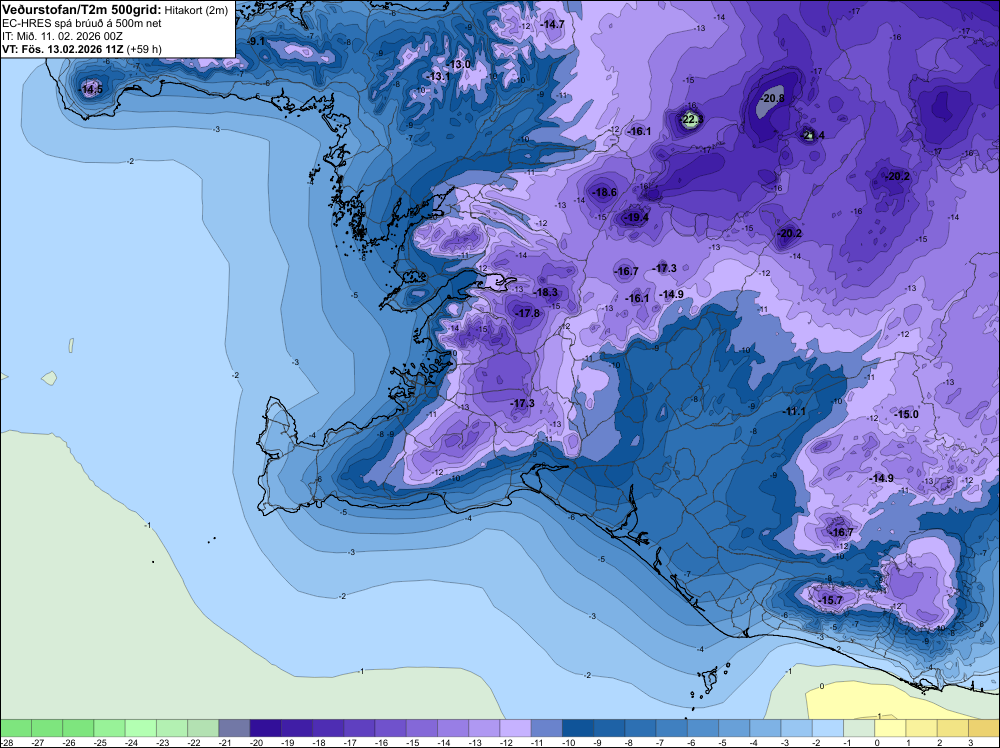Viewport: 1000px width, 748px height.
Task: Click the green -22.3 coldest spot marker
Action: (691, 119)
